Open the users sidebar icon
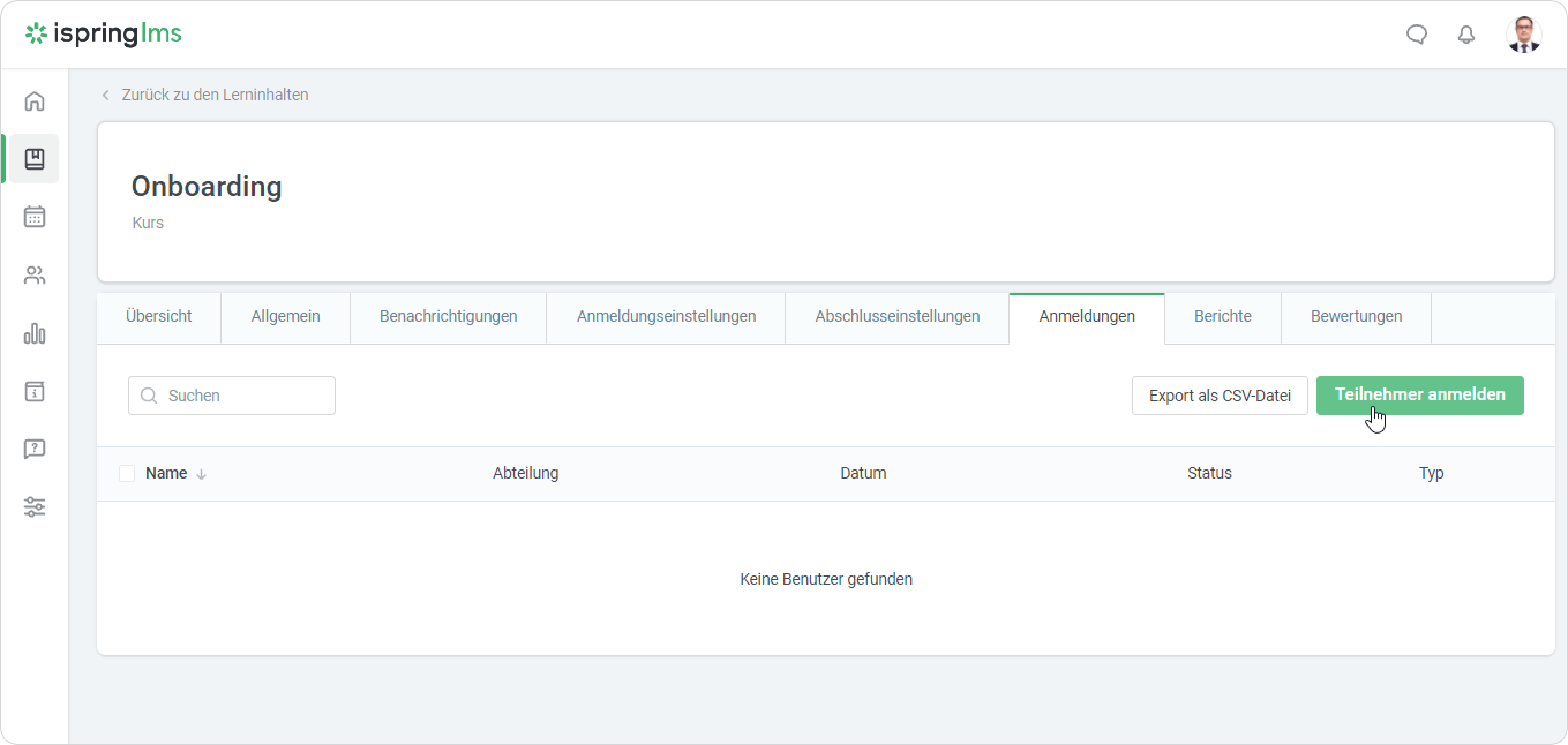The height and width of the screenshot is (745, 1568). point(35,275)
